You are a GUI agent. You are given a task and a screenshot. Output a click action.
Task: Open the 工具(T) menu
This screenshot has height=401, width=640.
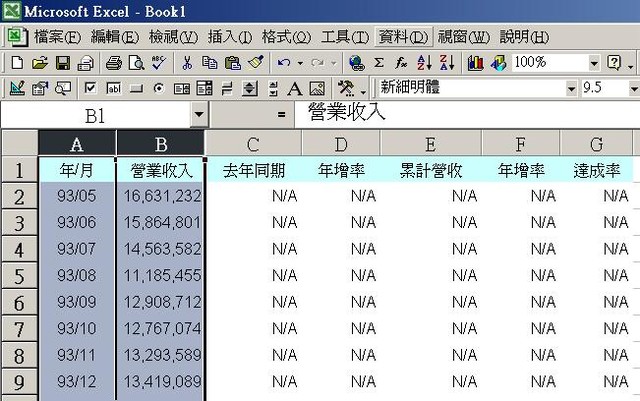tap(345, 37)
